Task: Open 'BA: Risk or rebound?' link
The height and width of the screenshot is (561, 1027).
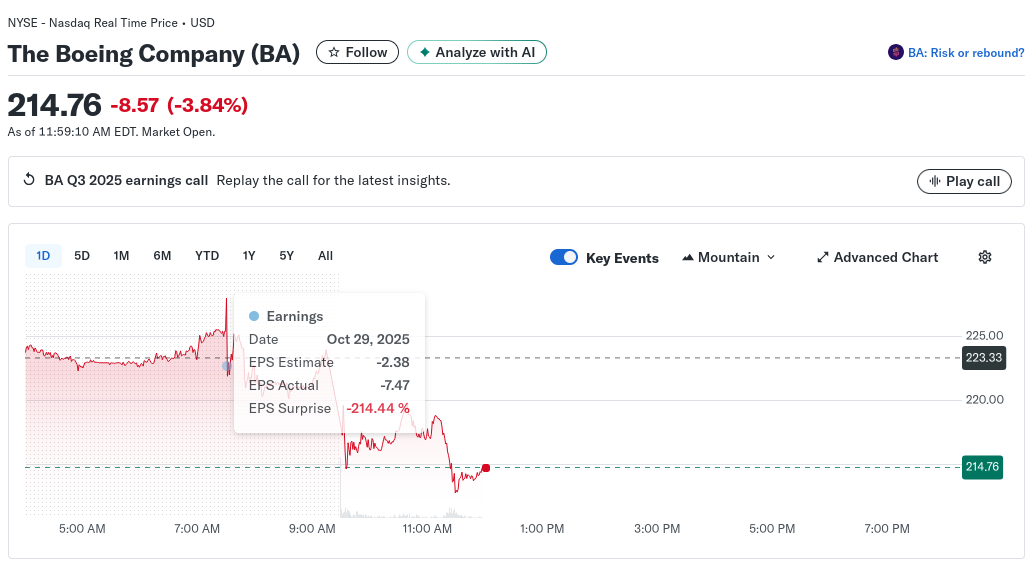Action: pyautogui.click(x=965, y=53)
